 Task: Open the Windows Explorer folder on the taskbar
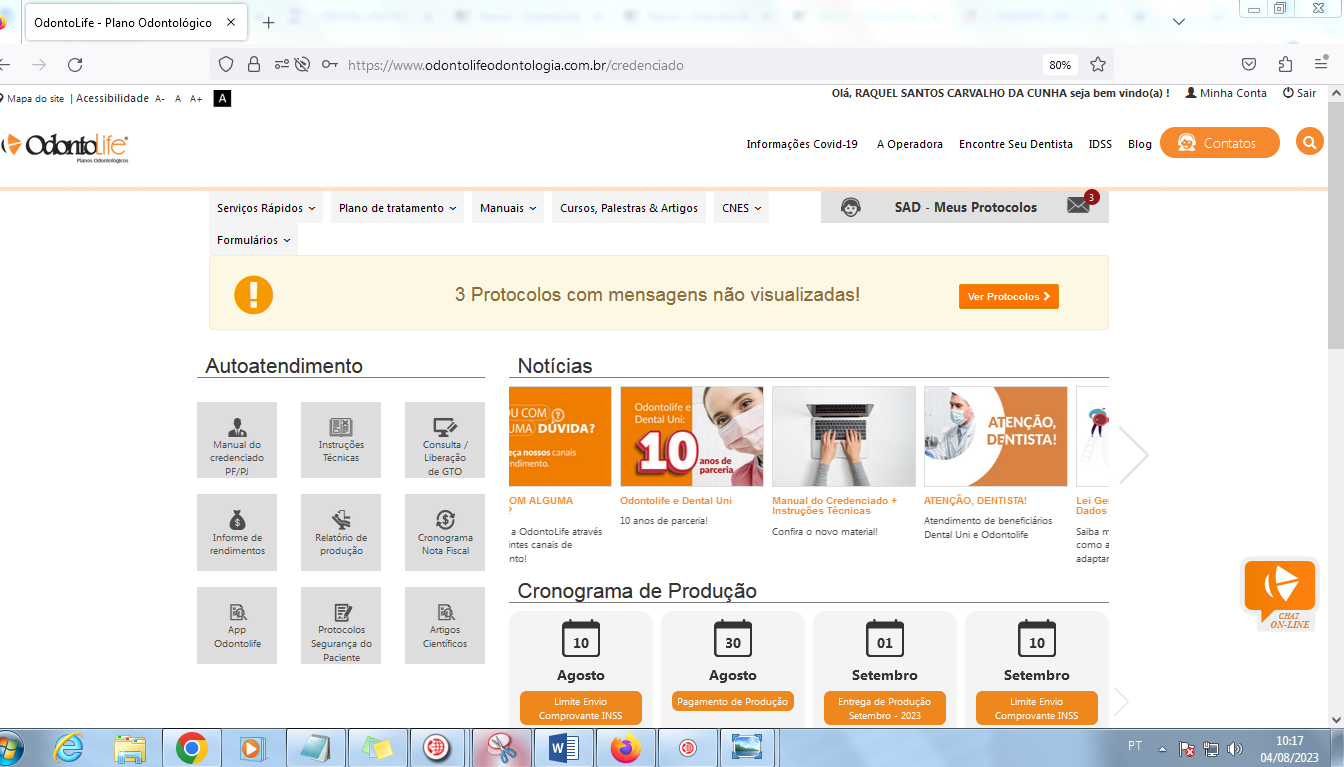(130, 748)
